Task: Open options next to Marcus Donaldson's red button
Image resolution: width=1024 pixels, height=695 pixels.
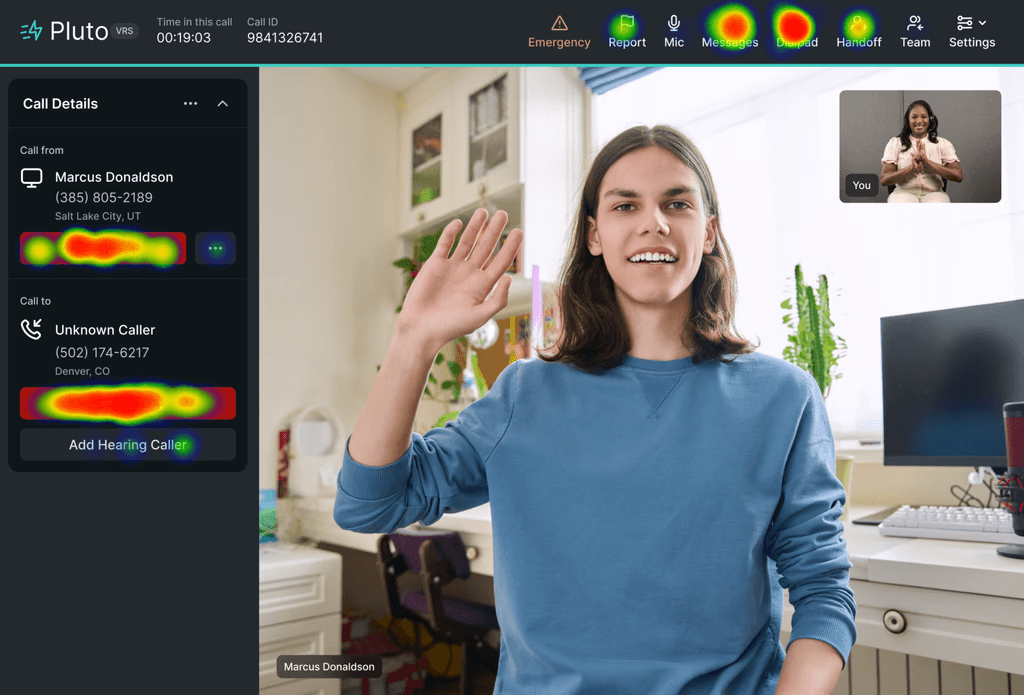Action: (216, 248)
